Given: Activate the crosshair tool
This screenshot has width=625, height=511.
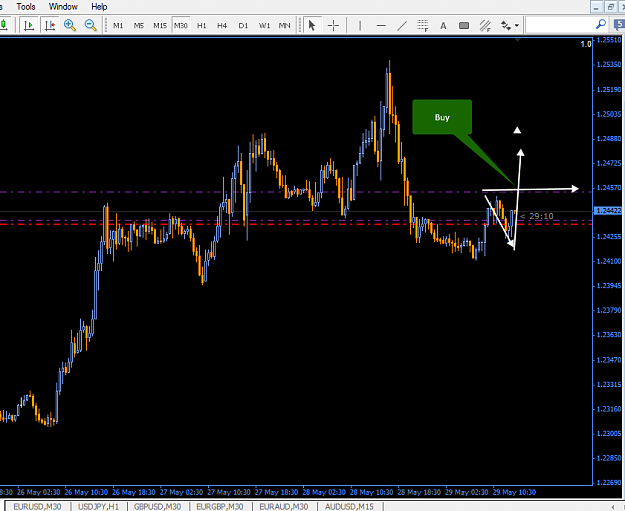Looking at the screenshot, I should pos(333,26).
